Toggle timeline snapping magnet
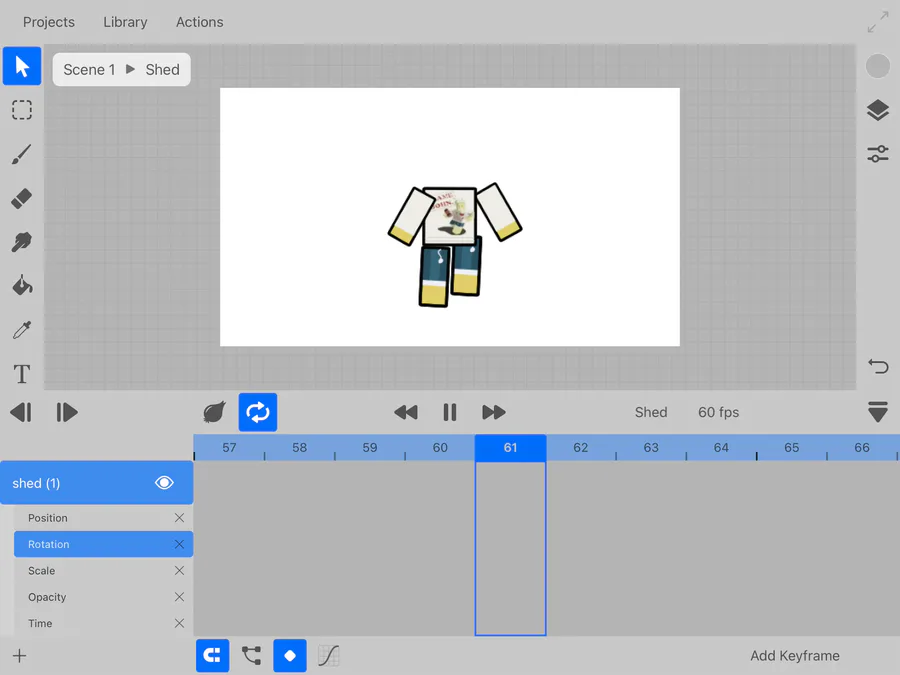This screenshot has width=900, height=675. click(x=212, y=655)
